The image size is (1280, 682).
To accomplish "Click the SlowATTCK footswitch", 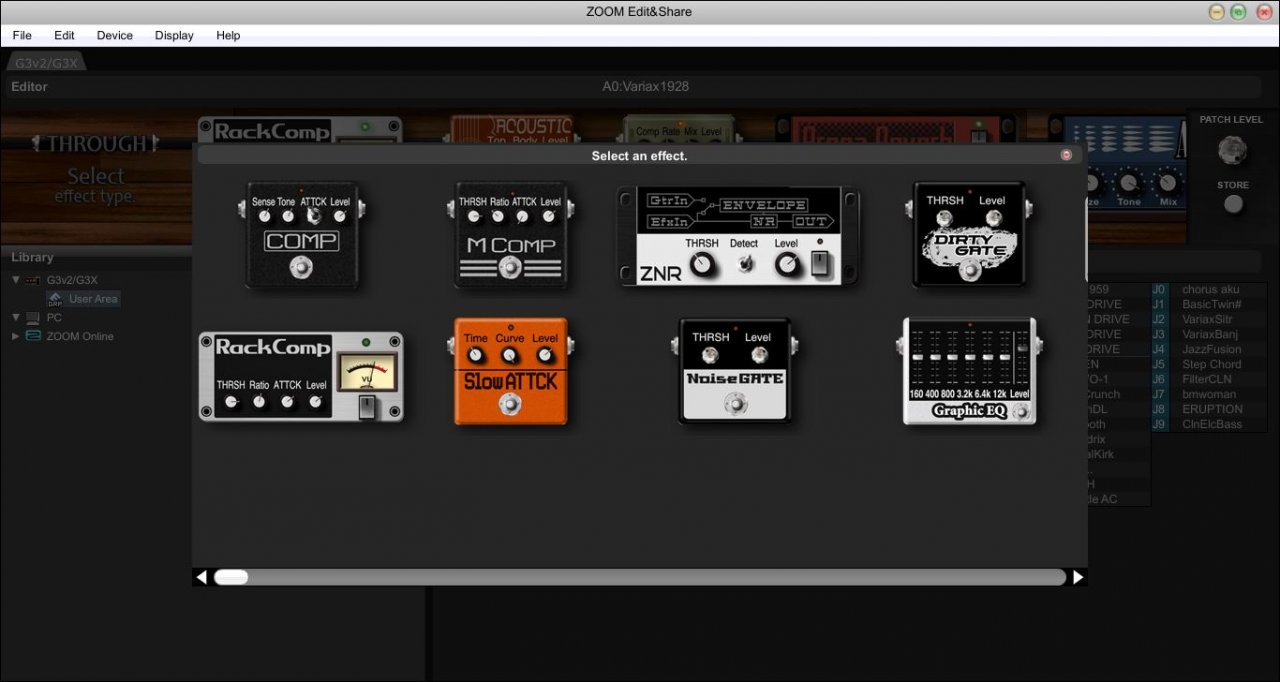I will point(511,404).
